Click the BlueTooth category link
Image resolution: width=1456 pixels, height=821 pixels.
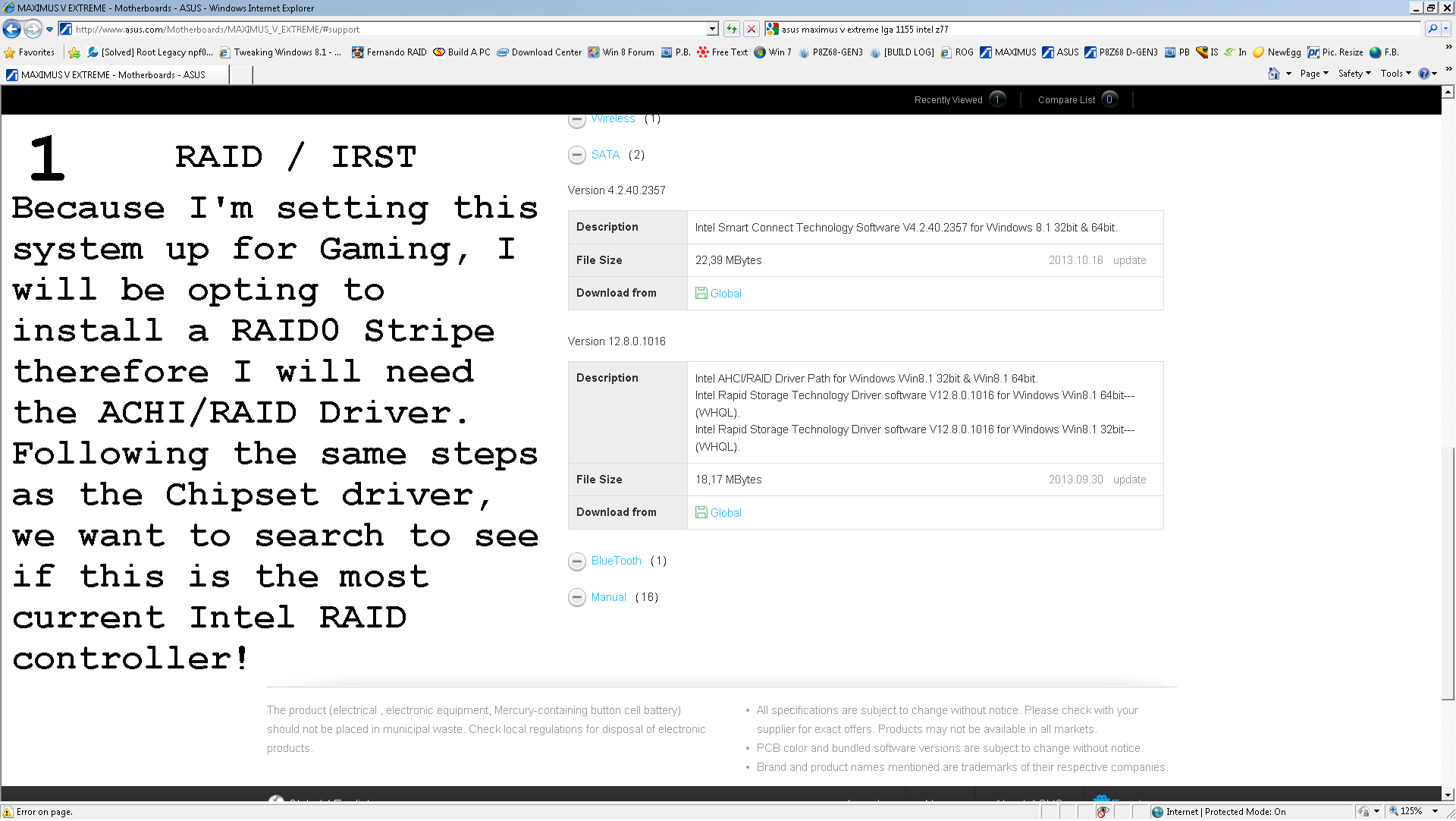(616, 561)
